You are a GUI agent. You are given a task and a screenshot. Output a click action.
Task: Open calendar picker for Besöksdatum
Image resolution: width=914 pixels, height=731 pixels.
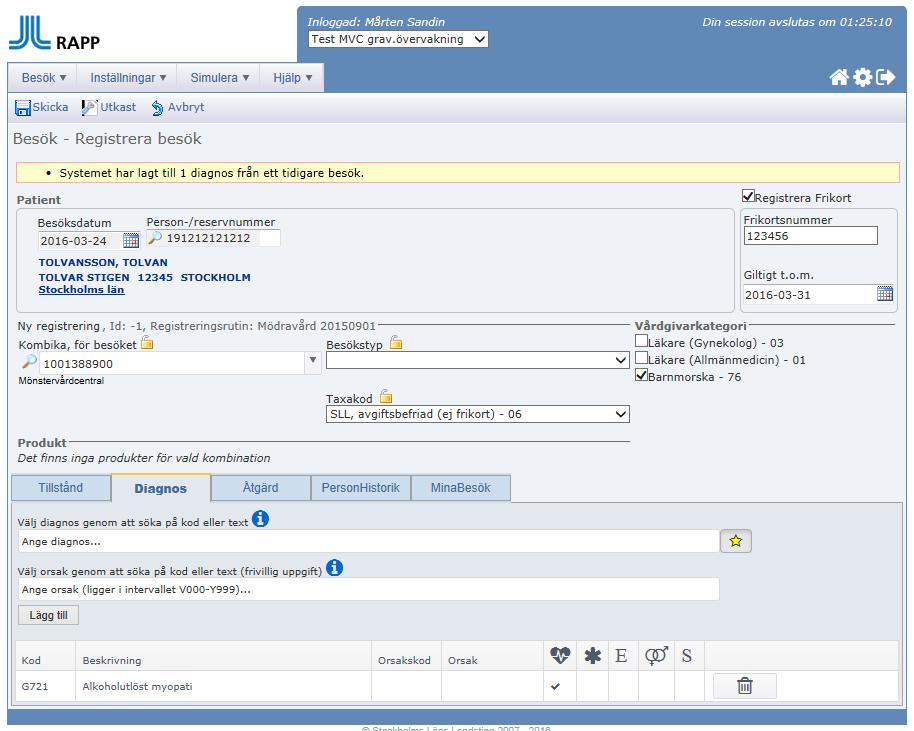click(131, 240)
